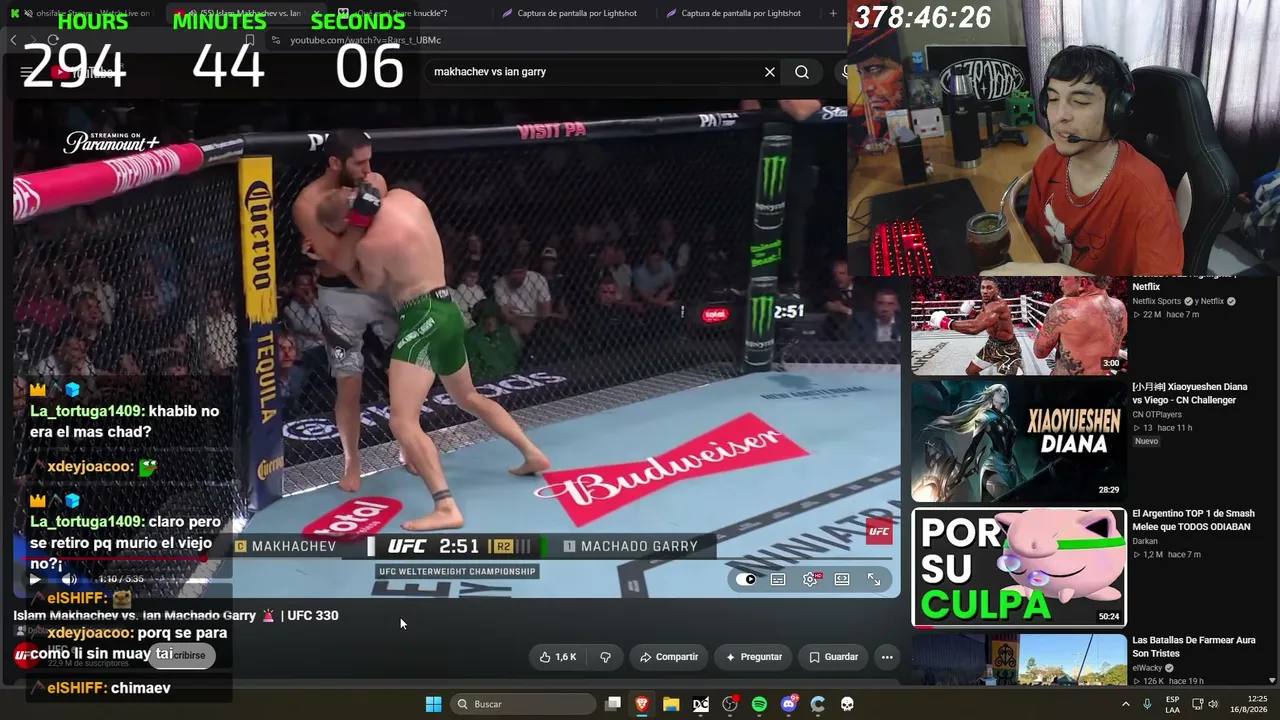Open File Explorer from the taskbar

pos(671,704)
